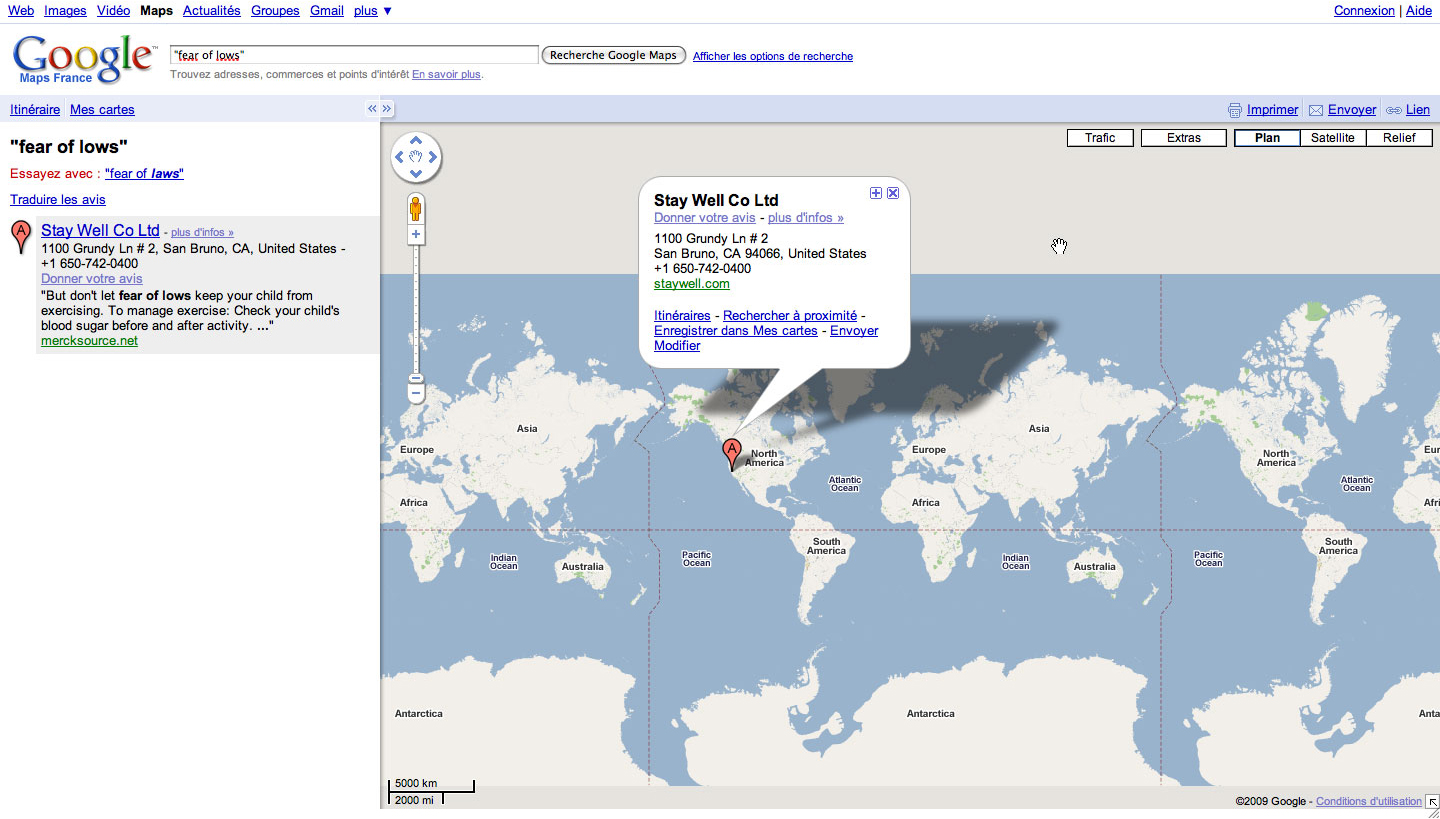
Task: Switch map view to Satellite
Action: (x=1333, y=138)
